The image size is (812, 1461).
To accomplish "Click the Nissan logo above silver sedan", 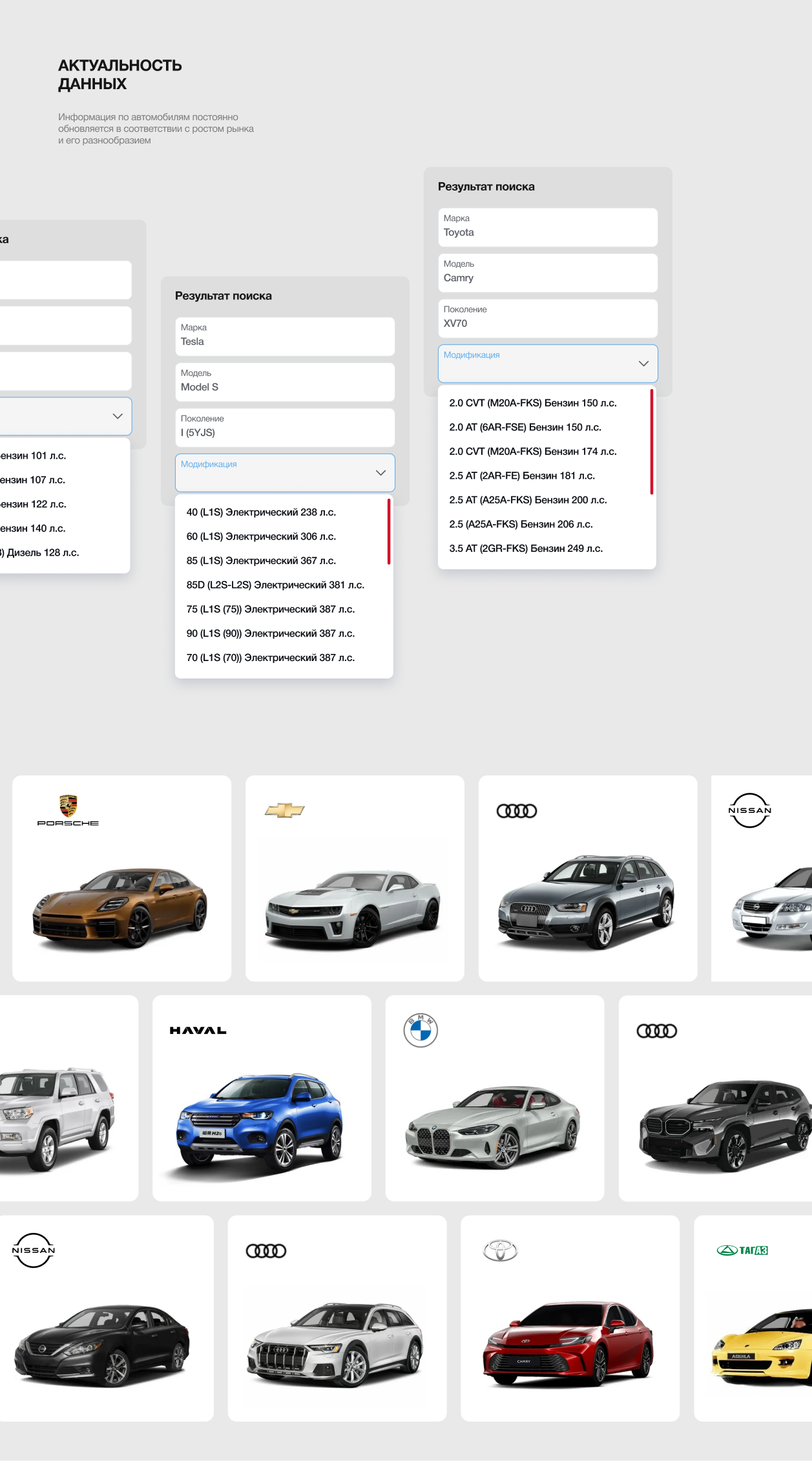I will click(750, 810).
